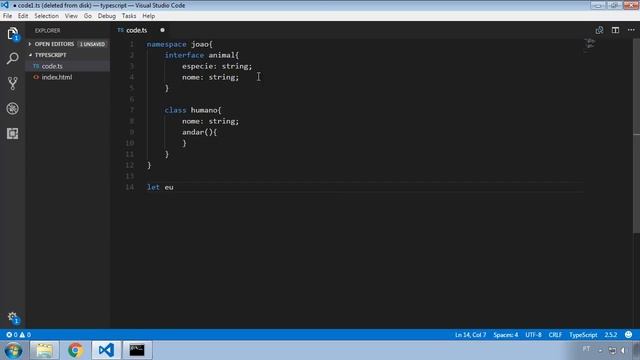This screenshot has height=360, width=640.
Task: Select the code.ts editor tab
Action: point(140,30)
